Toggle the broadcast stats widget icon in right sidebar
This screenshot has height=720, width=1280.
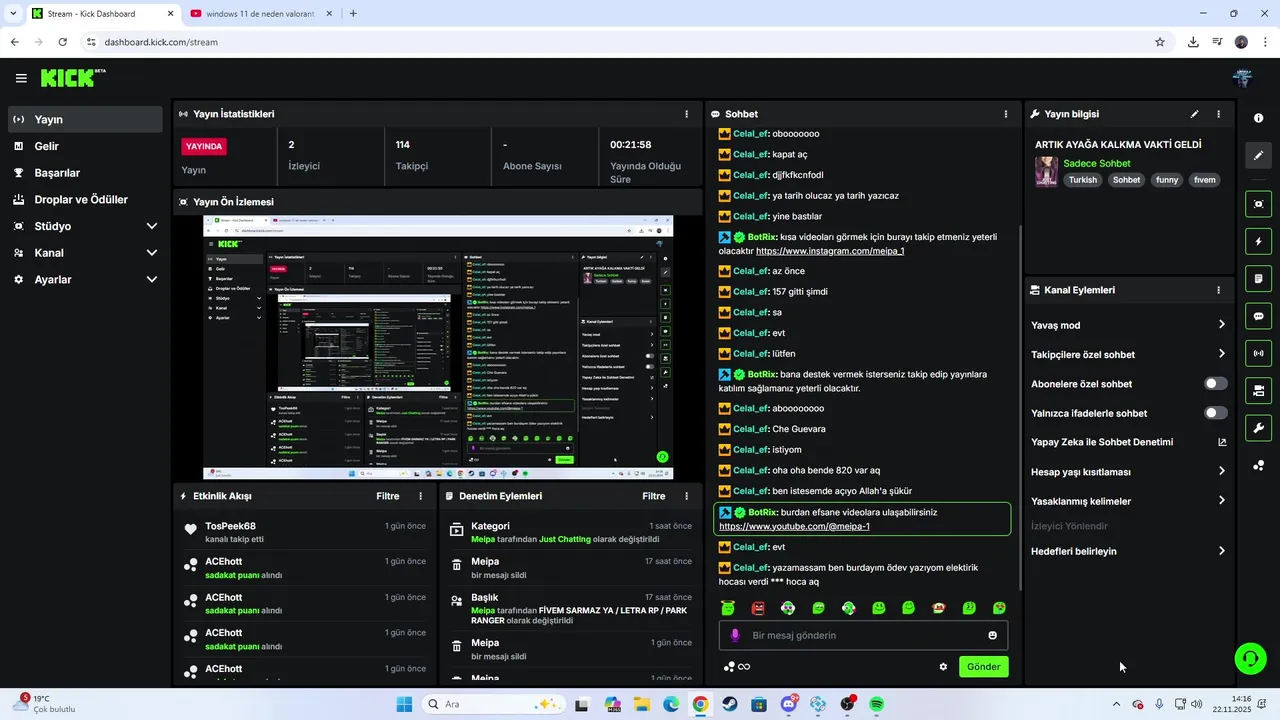(x=1258, y=353)
